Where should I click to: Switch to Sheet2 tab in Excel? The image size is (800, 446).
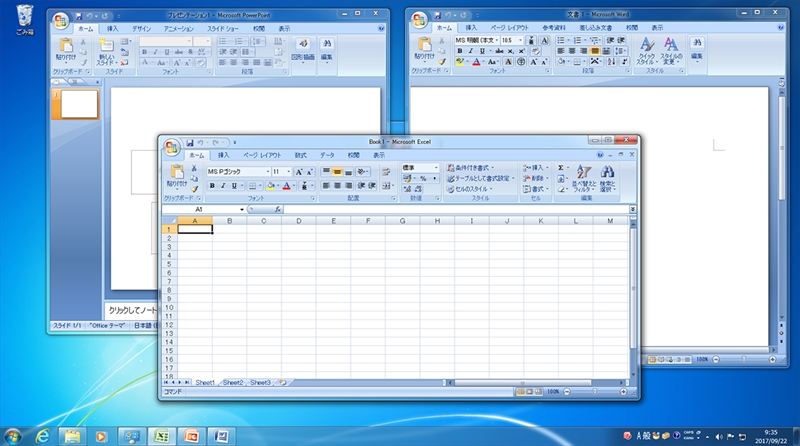(233, 382)
